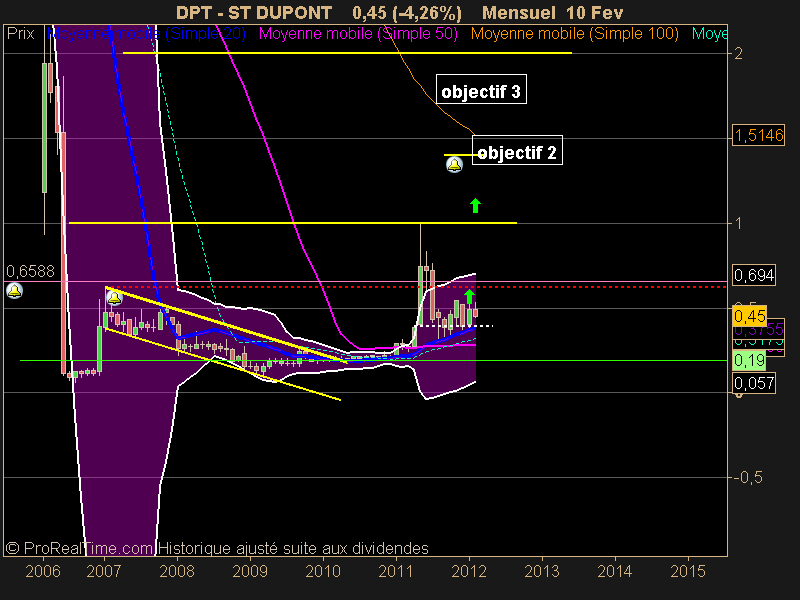Click the 2007 label on the time axis
This screenshot has width=800, height=600.
click(104, 571)
